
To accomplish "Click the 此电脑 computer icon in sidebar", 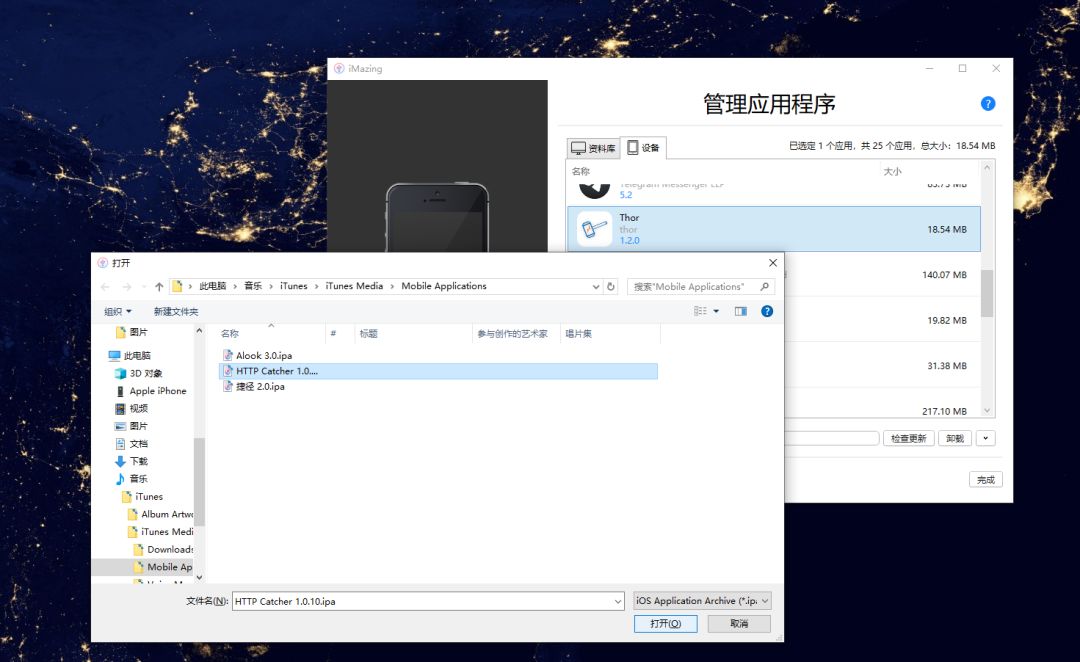I will 114,355.
